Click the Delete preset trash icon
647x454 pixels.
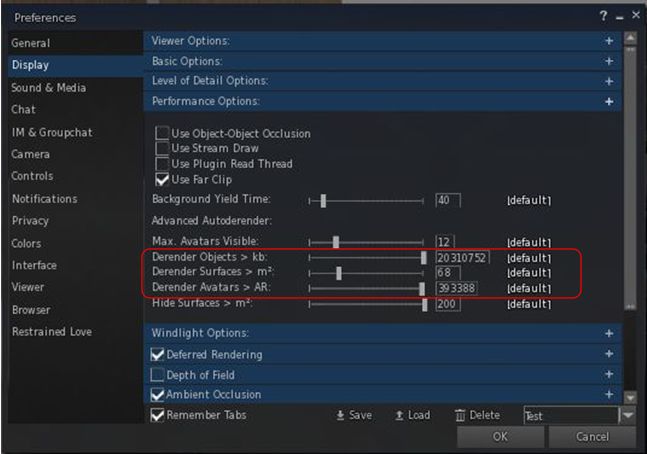[460, 415]
